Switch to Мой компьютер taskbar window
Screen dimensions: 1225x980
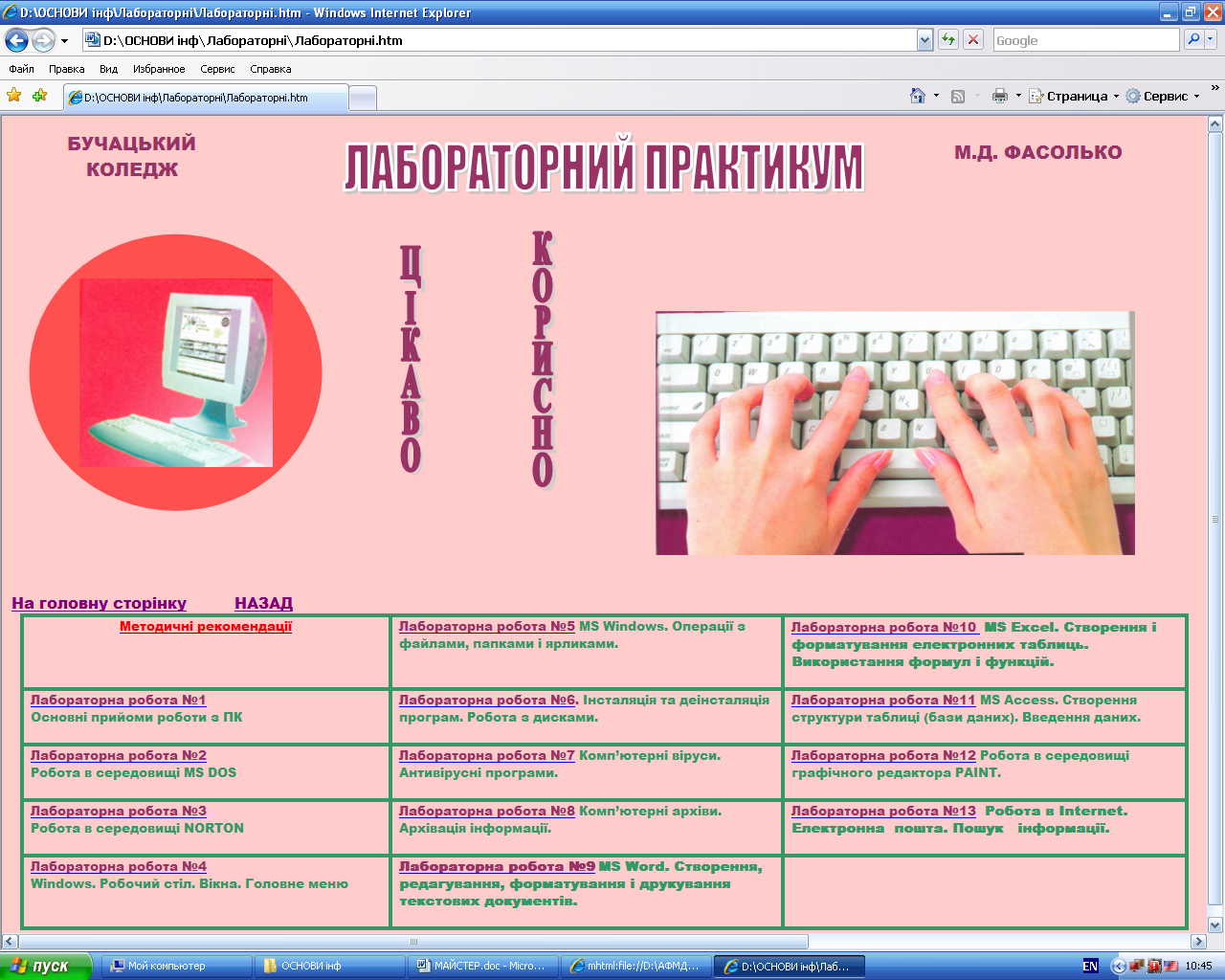click(177, 966)
